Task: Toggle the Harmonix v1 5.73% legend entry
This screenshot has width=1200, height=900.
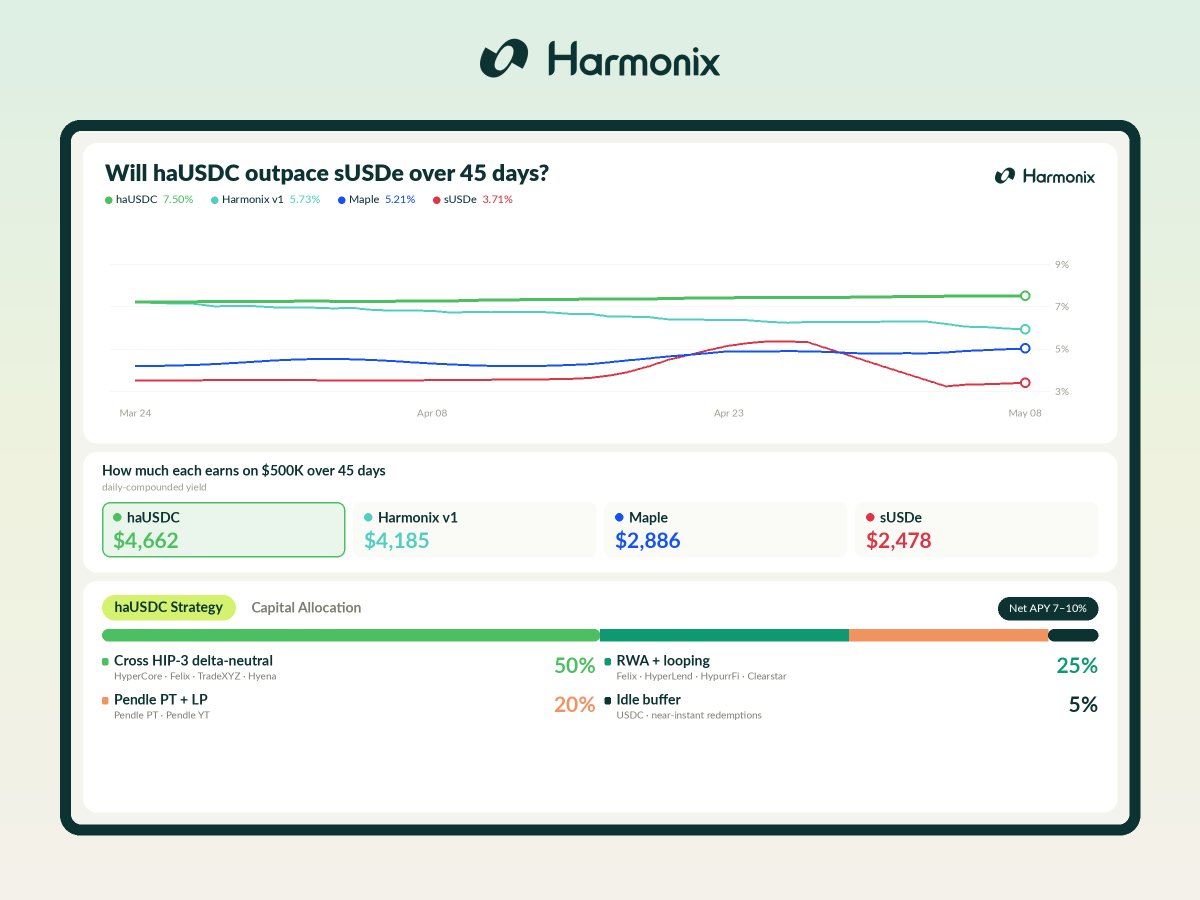Action: point(266,200)
